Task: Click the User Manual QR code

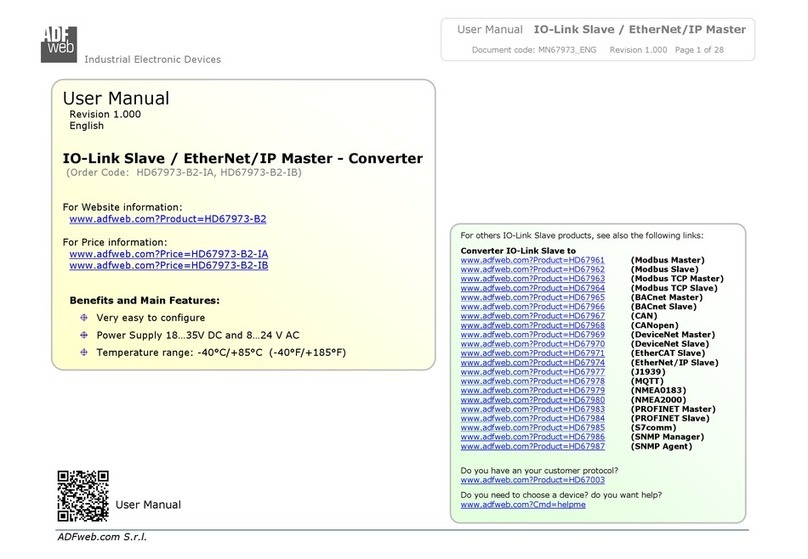Action: [83, 496]
